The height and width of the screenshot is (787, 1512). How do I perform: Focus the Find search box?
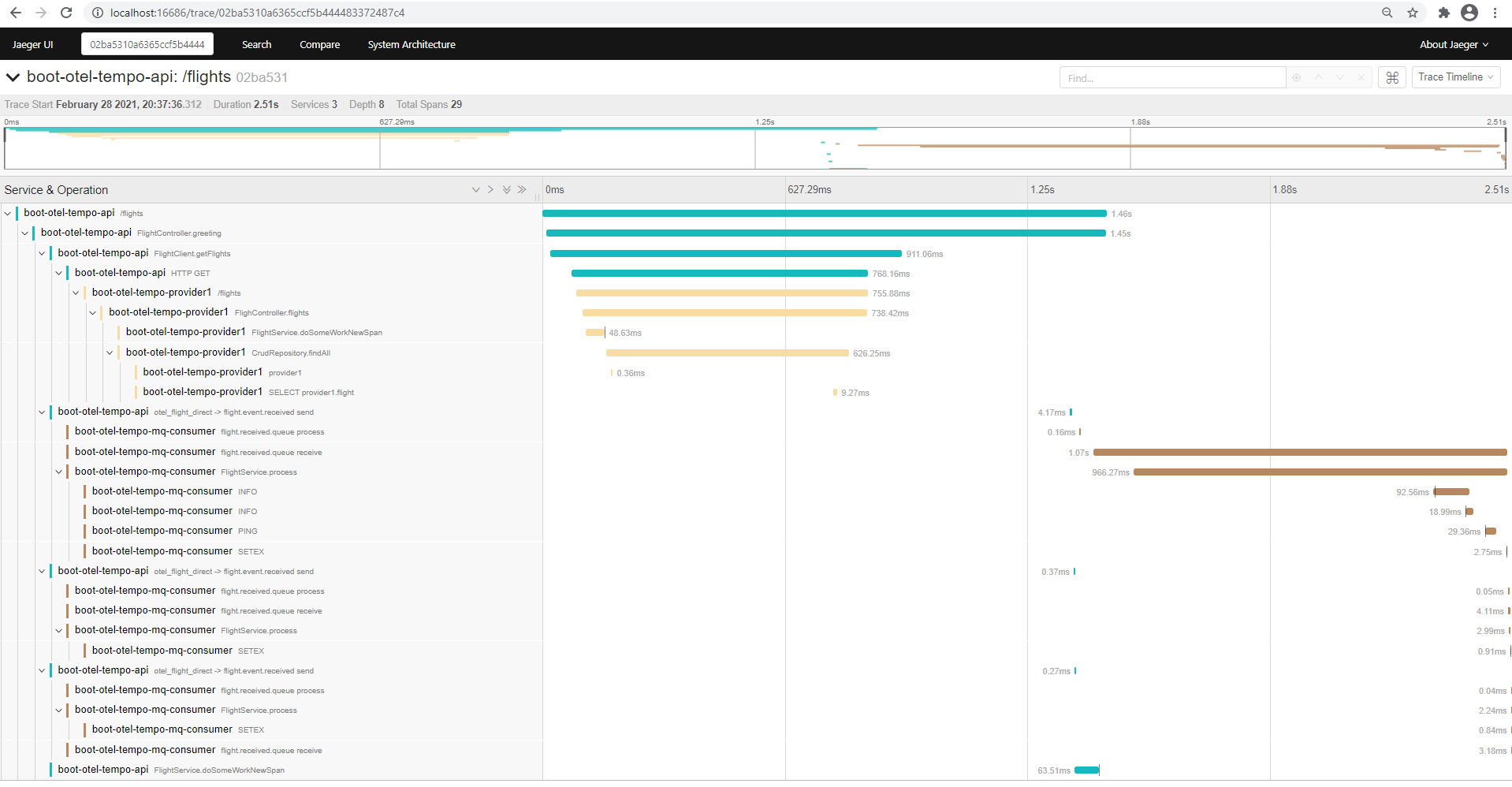(1172, 77)
